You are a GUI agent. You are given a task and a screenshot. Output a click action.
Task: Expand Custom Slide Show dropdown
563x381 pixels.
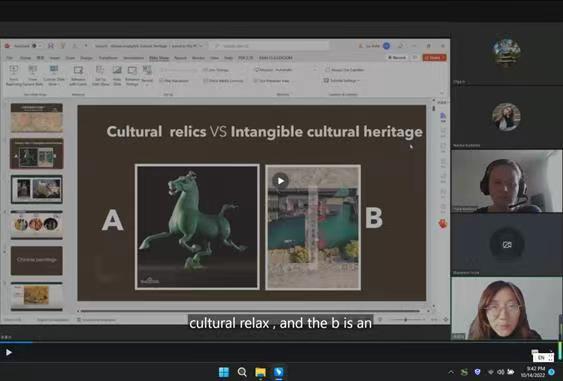[54, 75]
